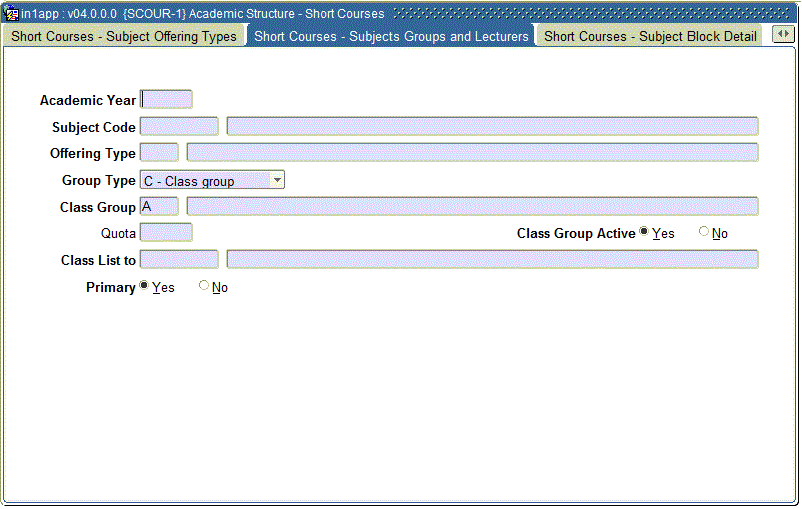The height and width of the screenshot is (509, 802).
Task: Set Class Group Active to No
Action: (x=704, y=232)
